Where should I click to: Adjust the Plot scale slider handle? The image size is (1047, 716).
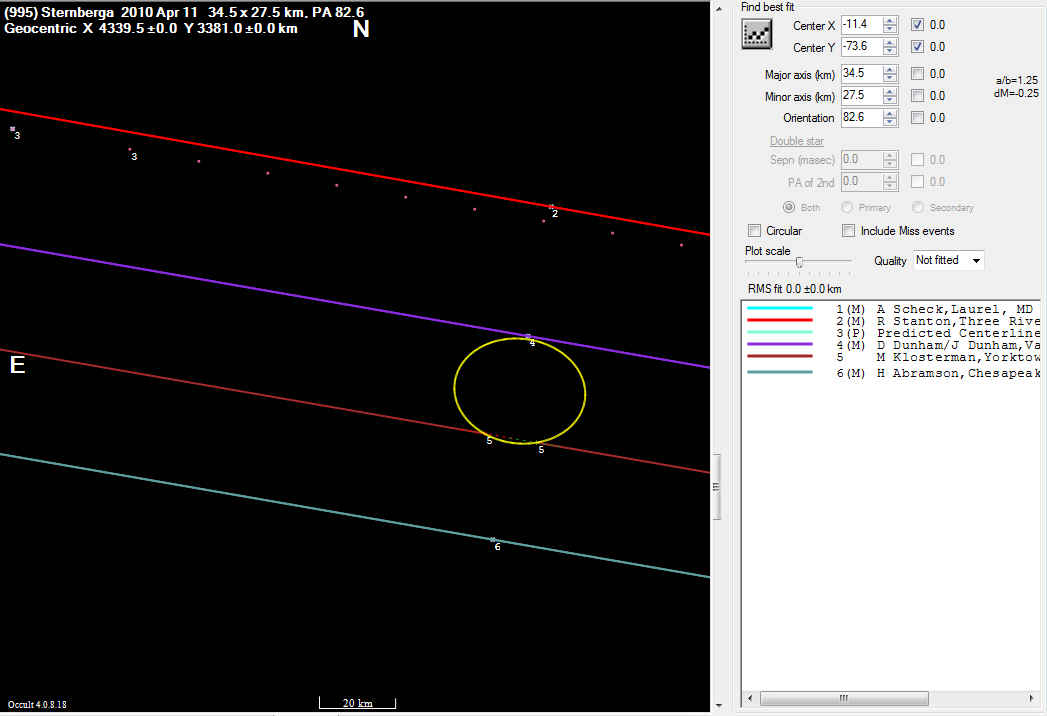pyautogui.click(x=799, y=262)
